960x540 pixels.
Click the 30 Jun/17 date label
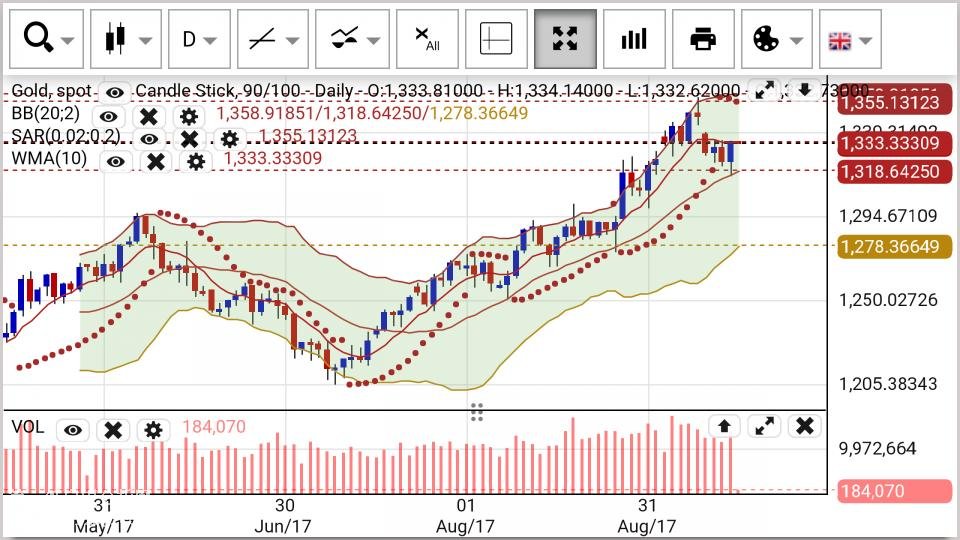[283, 516]
